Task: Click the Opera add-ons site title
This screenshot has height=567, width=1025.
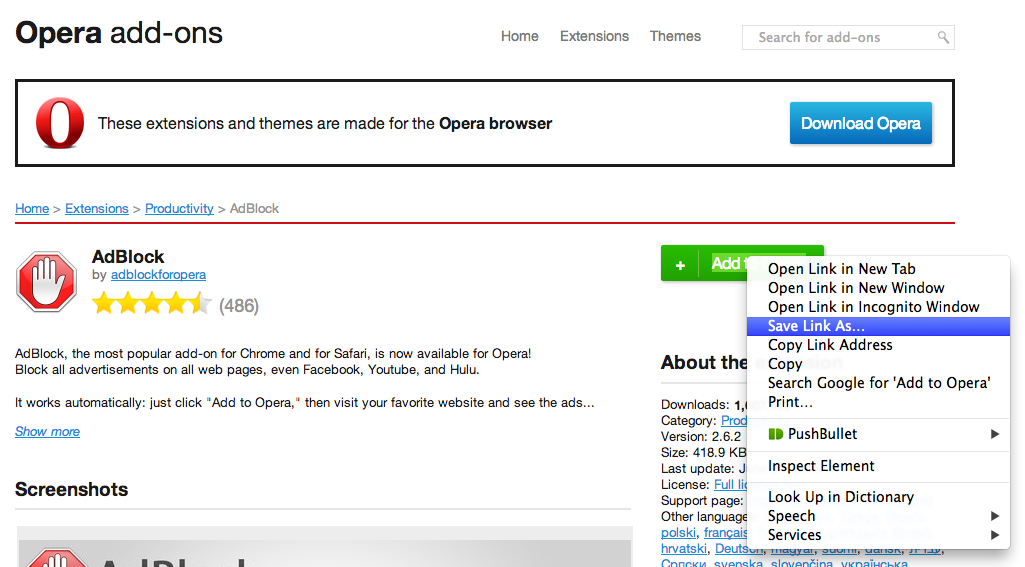Action: click(x=119, y=33)
